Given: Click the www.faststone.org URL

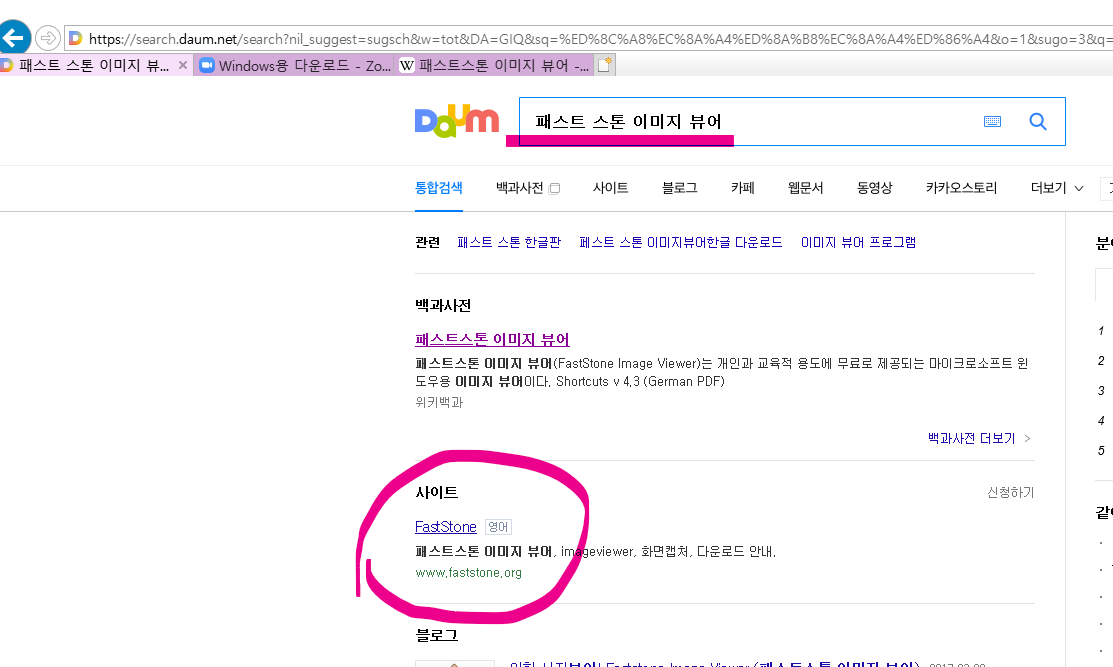Looking at the screenshot, I should click(x=468, y=573).
